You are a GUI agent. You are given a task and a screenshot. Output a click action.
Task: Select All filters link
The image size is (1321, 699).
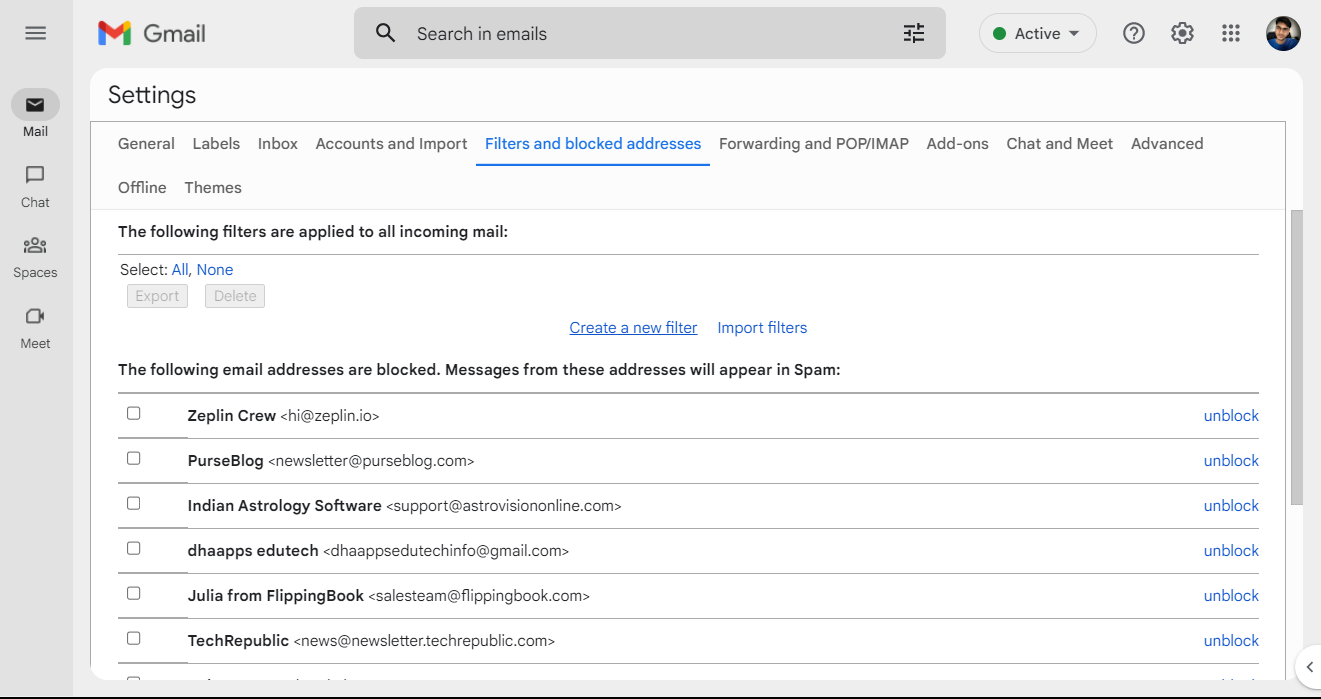coord(180,270)
